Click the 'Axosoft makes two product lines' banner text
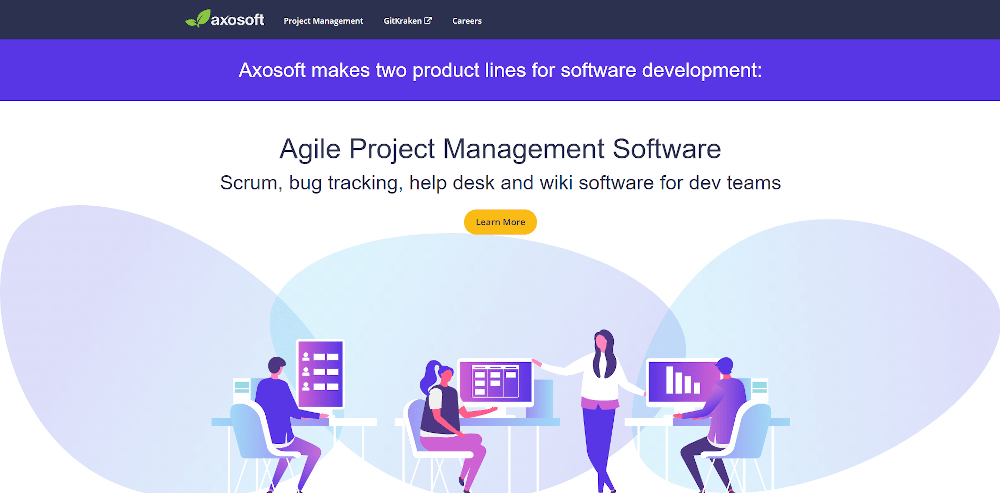This screenshot has width=1000, height=493. pos(500,70)
